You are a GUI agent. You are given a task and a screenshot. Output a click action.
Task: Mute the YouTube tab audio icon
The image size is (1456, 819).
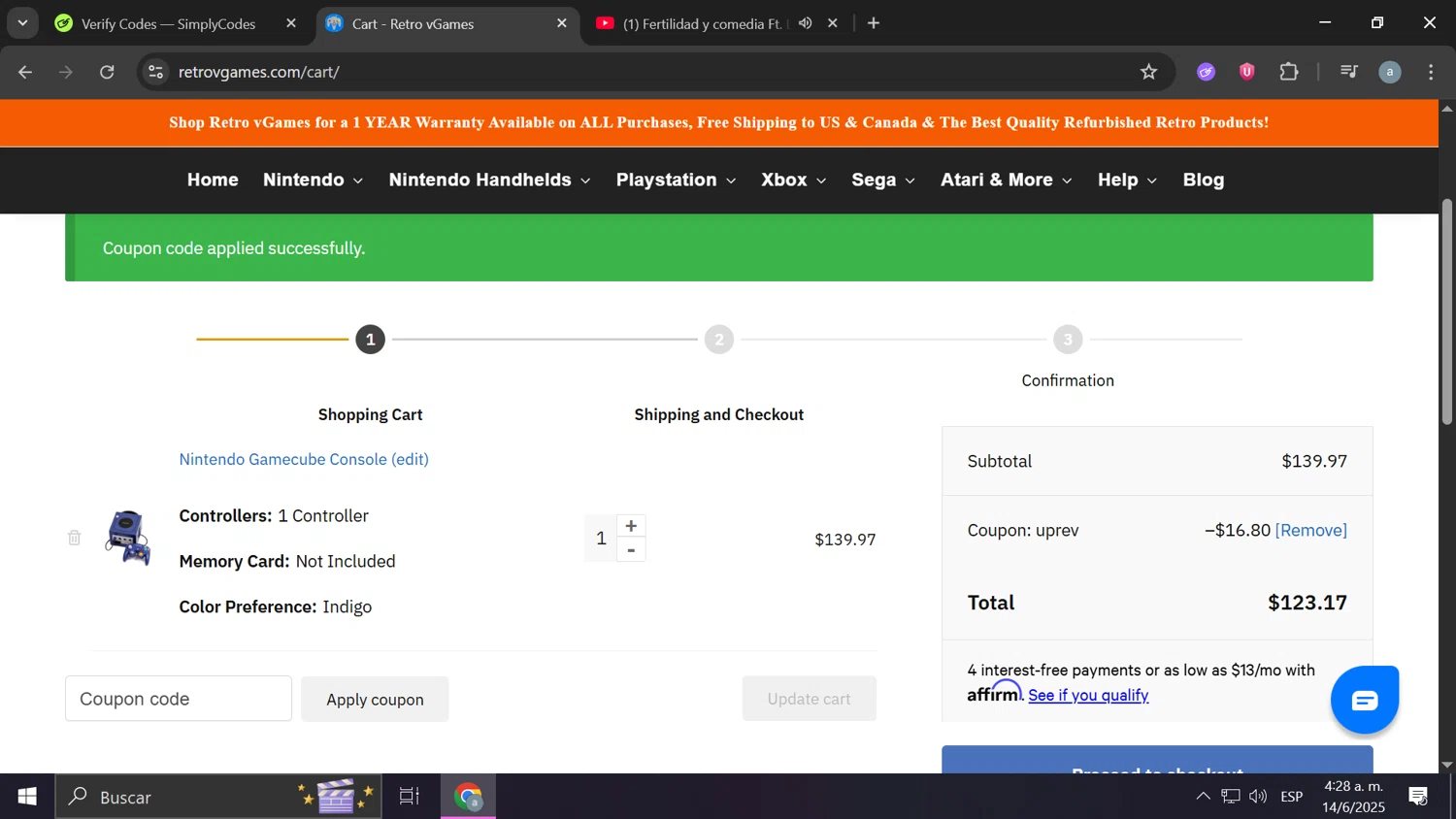click(x=805, y=23)
